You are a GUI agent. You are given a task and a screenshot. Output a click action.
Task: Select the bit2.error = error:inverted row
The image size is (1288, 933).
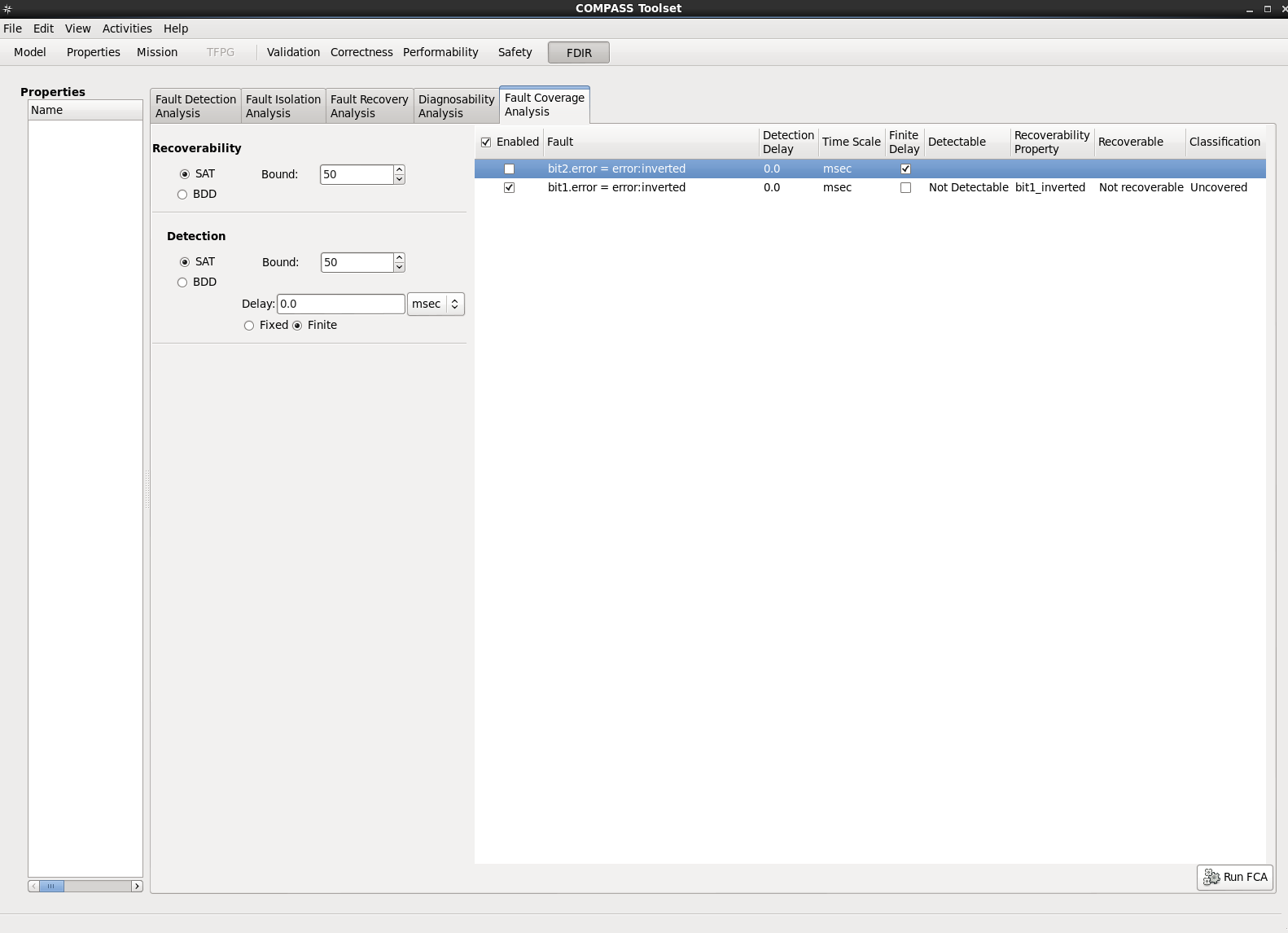pyautogui.click(x=870, y=169)
